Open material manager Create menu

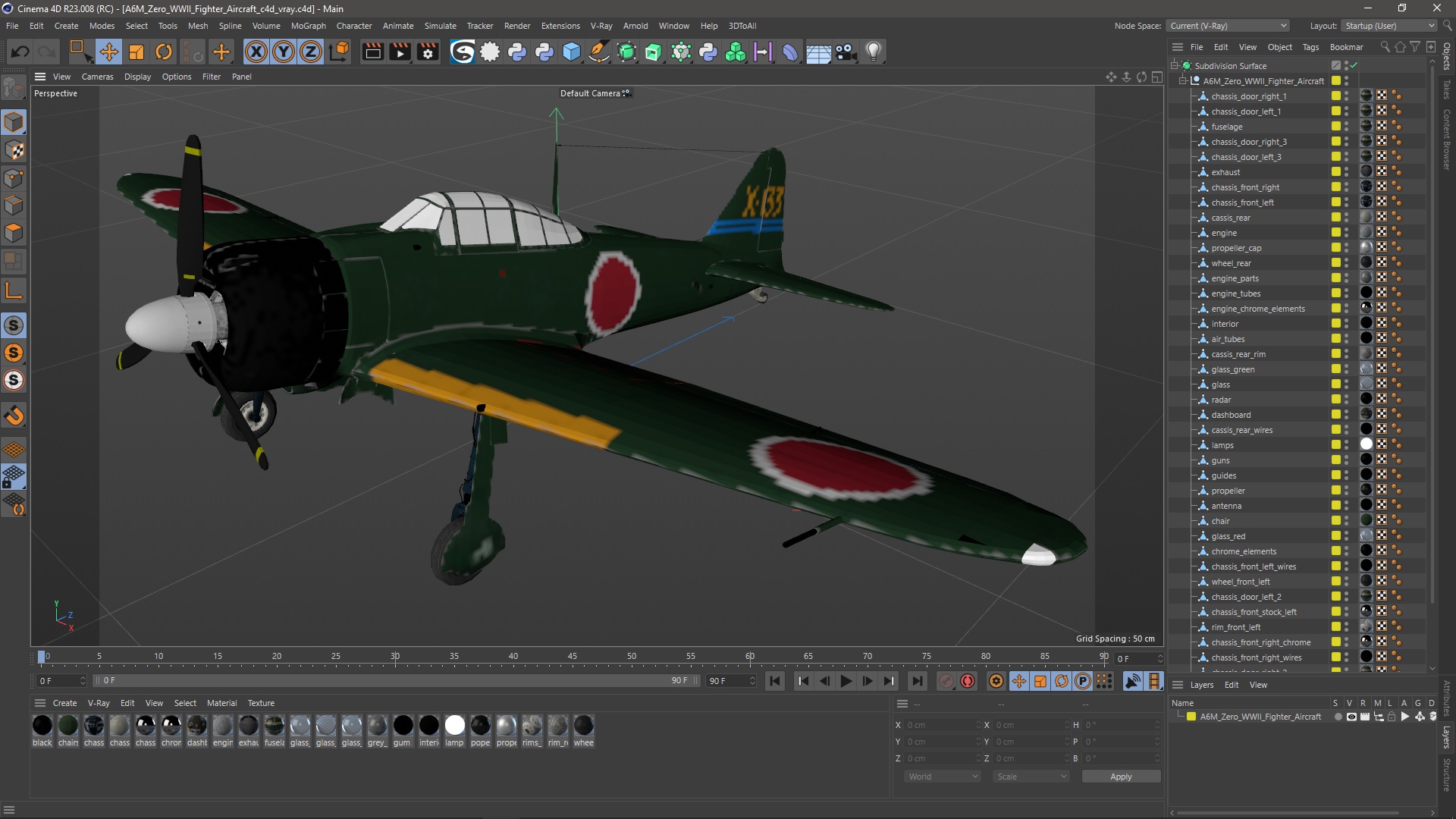64,703
